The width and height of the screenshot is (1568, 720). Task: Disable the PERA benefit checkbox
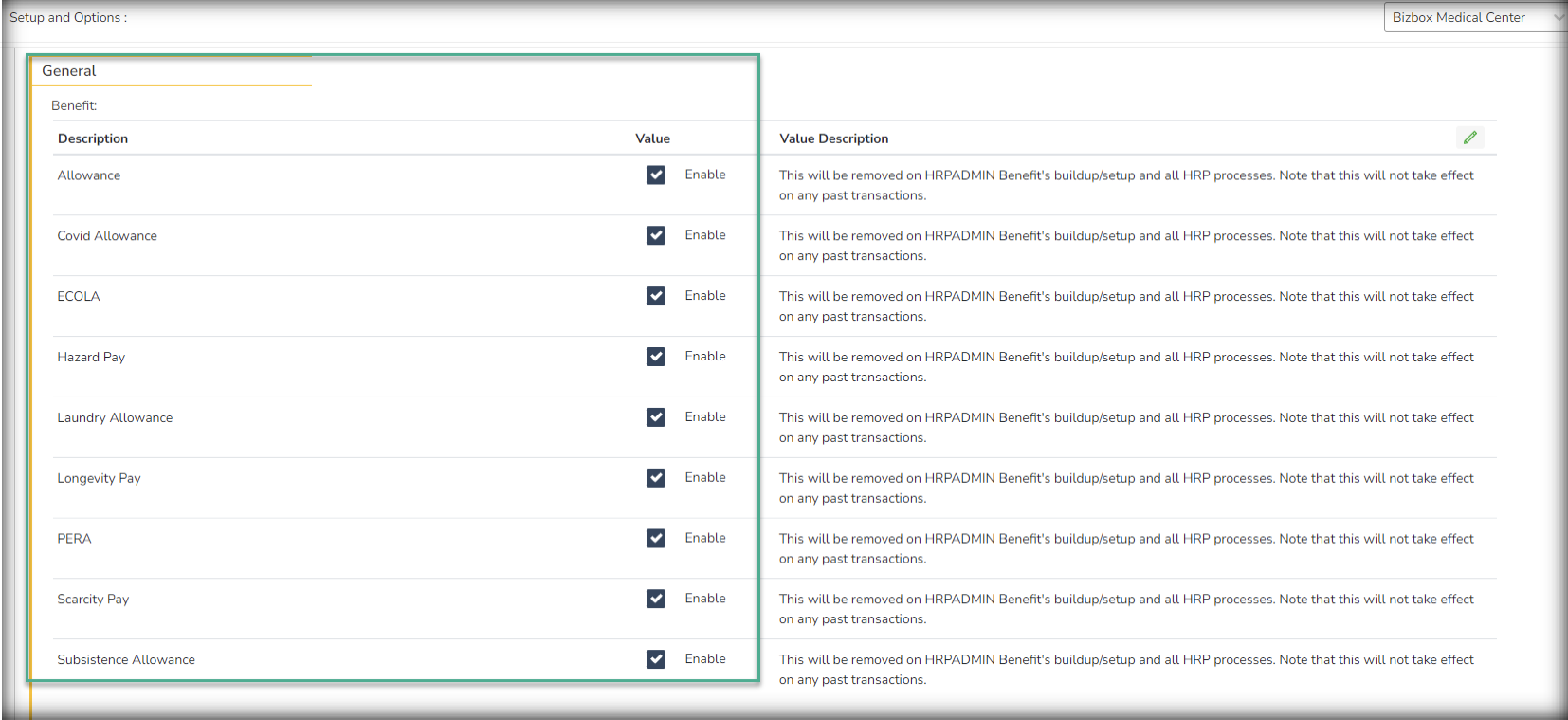pos(656,538)
